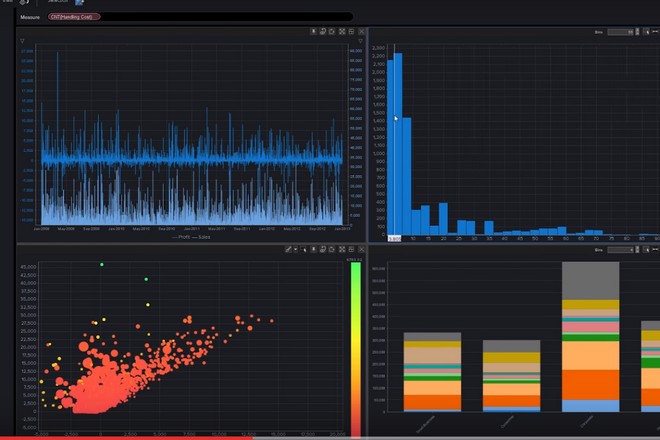The width and height of the screenshot is (660, 440).
Task: Select brush tool in scatter plot toolbar
Action: pos(288,249)
